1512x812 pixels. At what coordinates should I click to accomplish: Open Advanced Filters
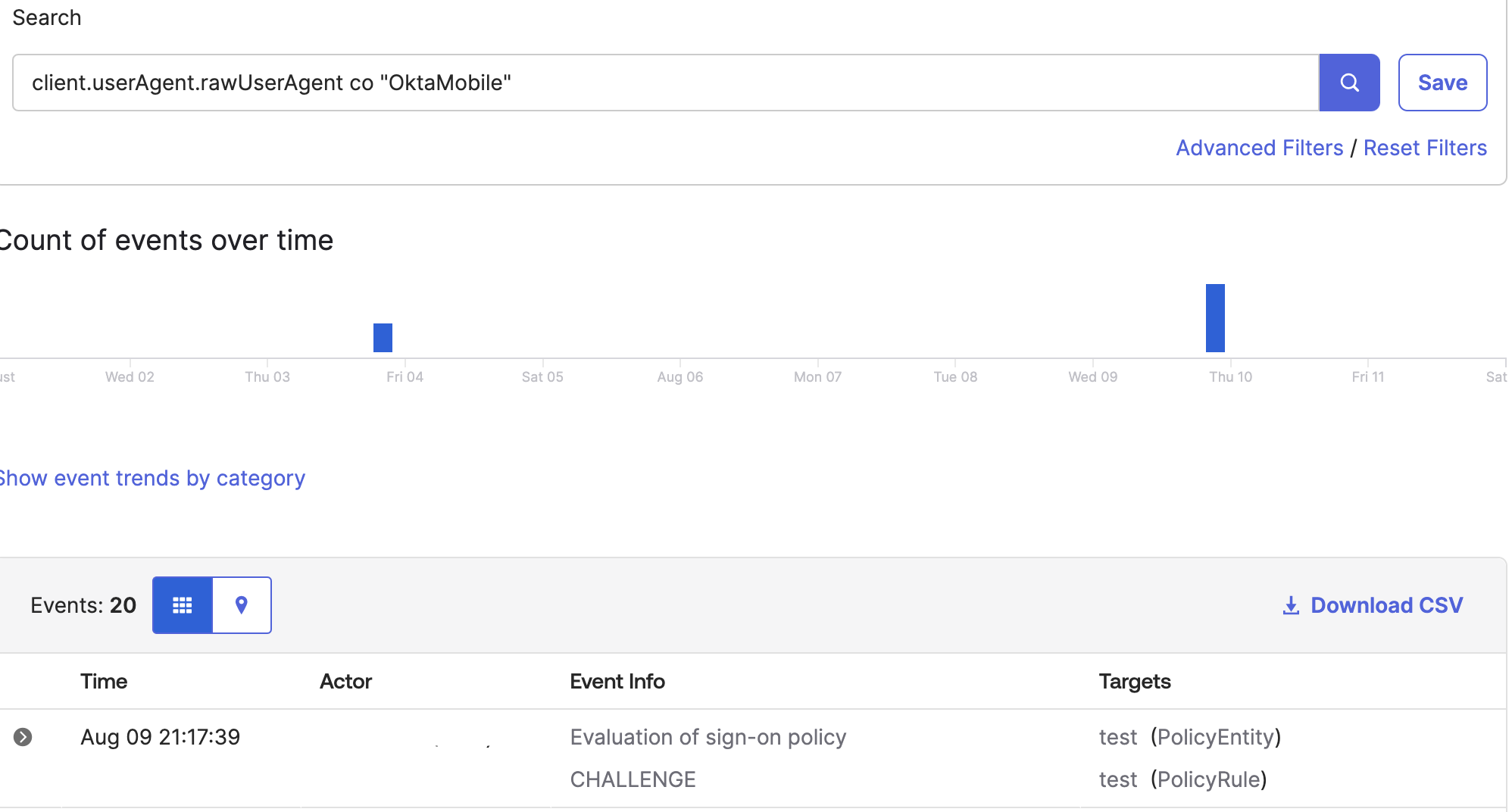pyautogui.click(x=1259, y=147)
